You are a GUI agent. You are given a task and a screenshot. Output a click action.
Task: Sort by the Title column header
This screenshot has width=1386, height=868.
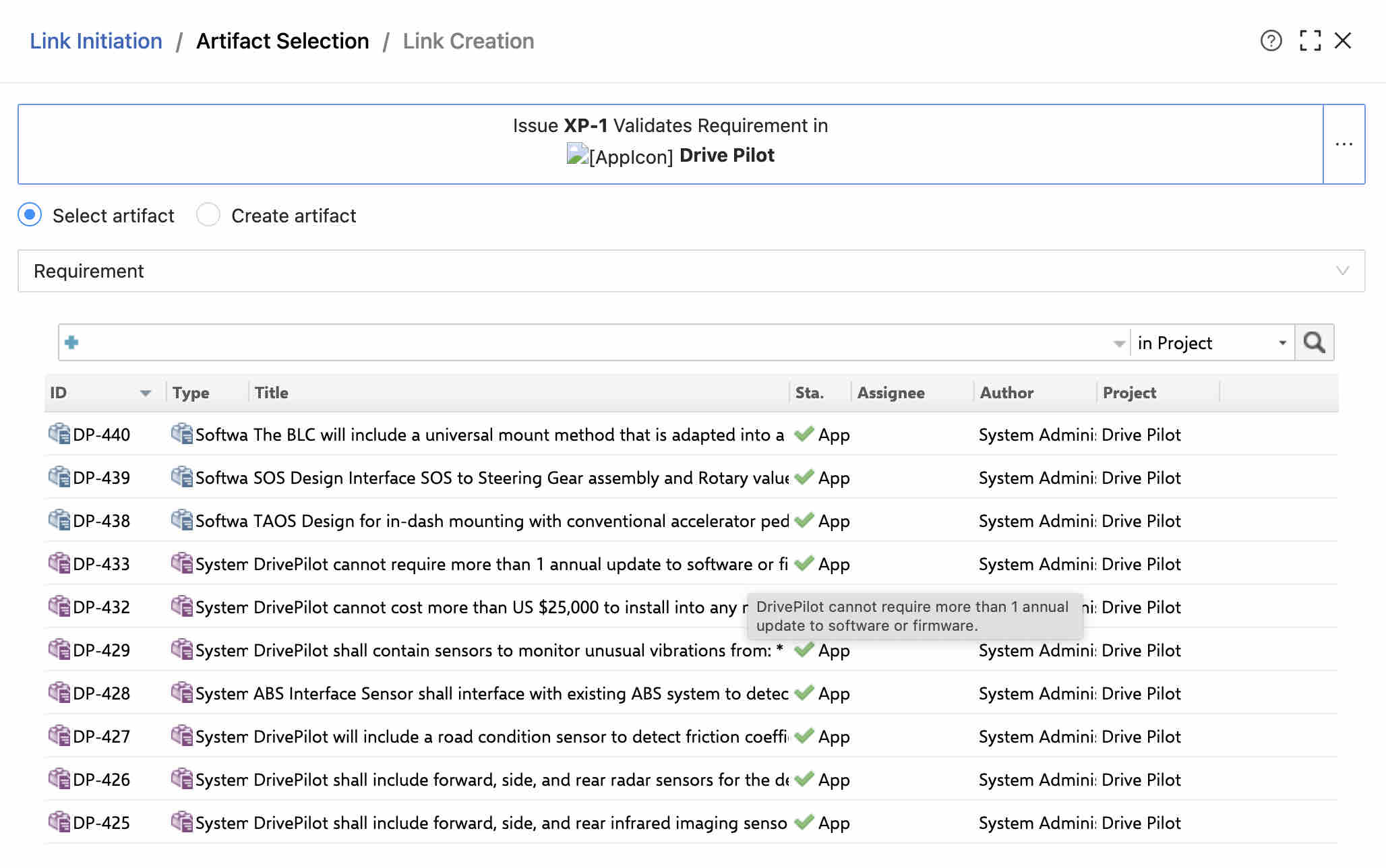(272, 393)
